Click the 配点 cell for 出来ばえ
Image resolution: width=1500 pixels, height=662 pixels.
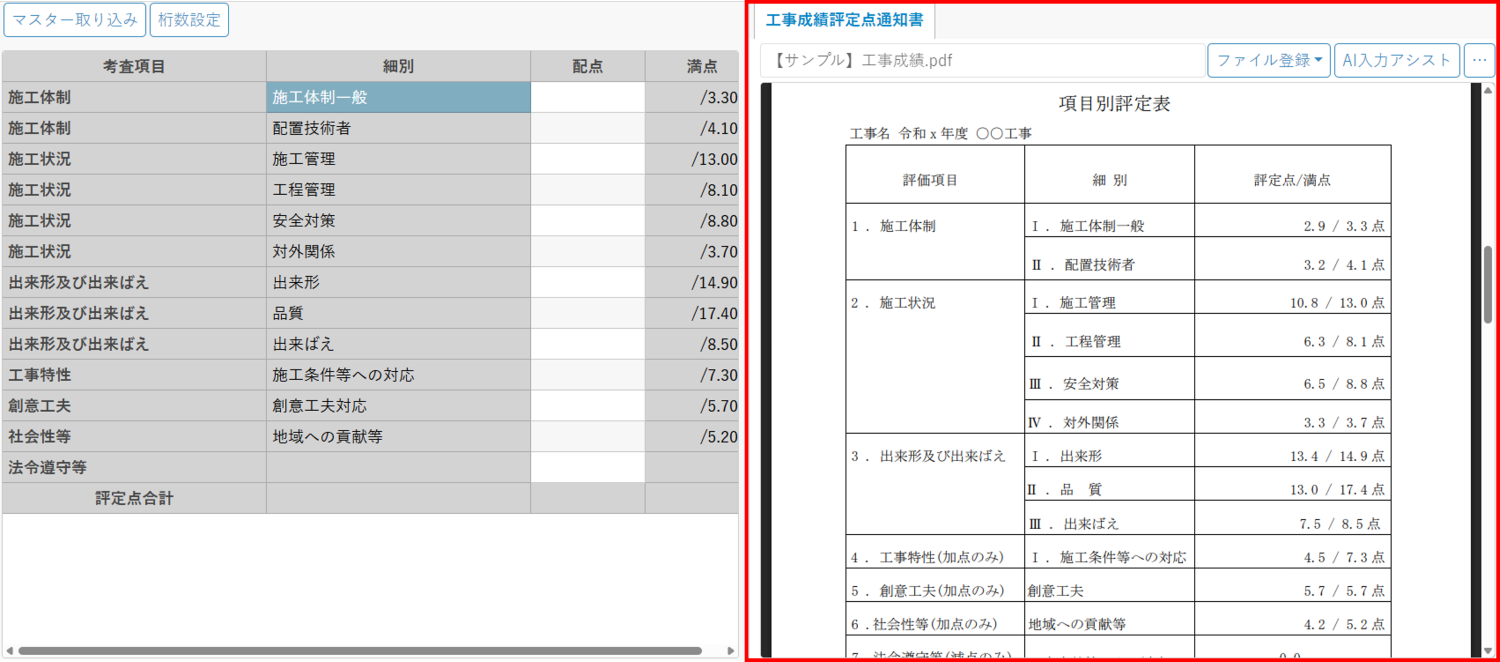(587, 345)
